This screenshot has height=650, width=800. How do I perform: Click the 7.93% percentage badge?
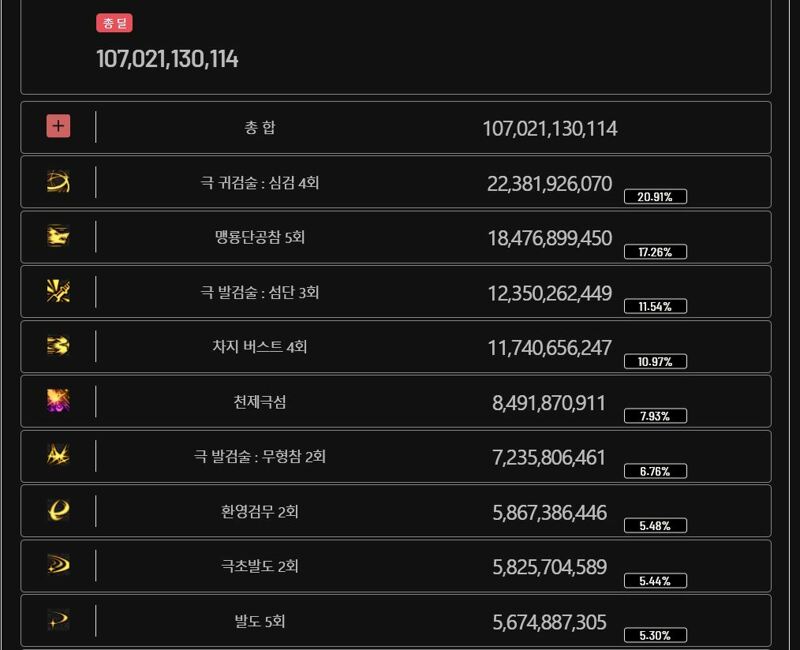pyautogui.click(x=655, y=416)
